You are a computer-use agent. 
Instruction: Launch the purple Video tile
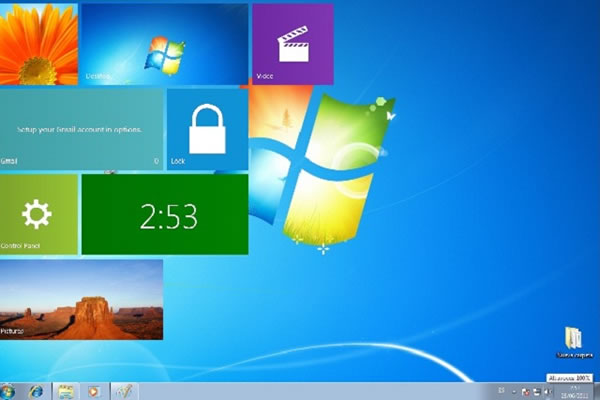293,44
